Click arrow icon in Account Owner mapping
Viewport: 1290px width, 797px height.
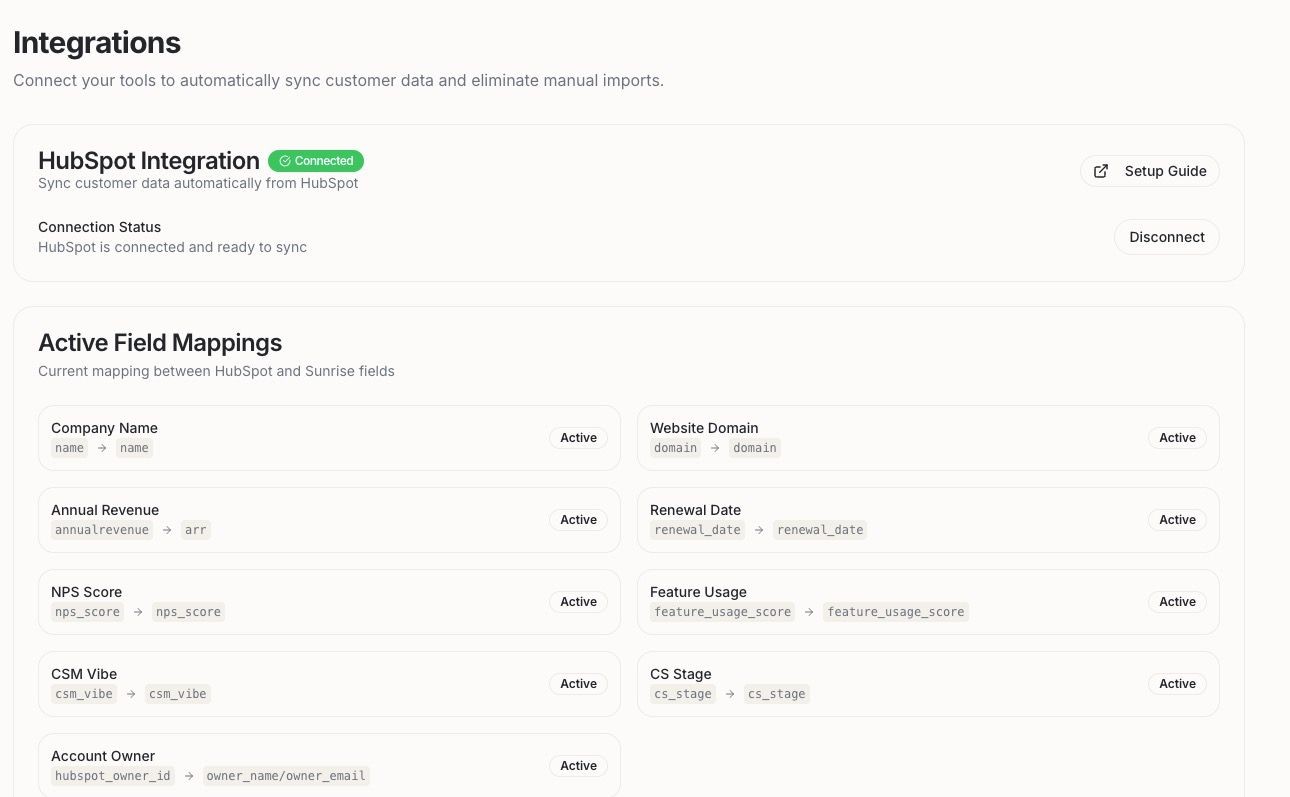coord(189,776)
